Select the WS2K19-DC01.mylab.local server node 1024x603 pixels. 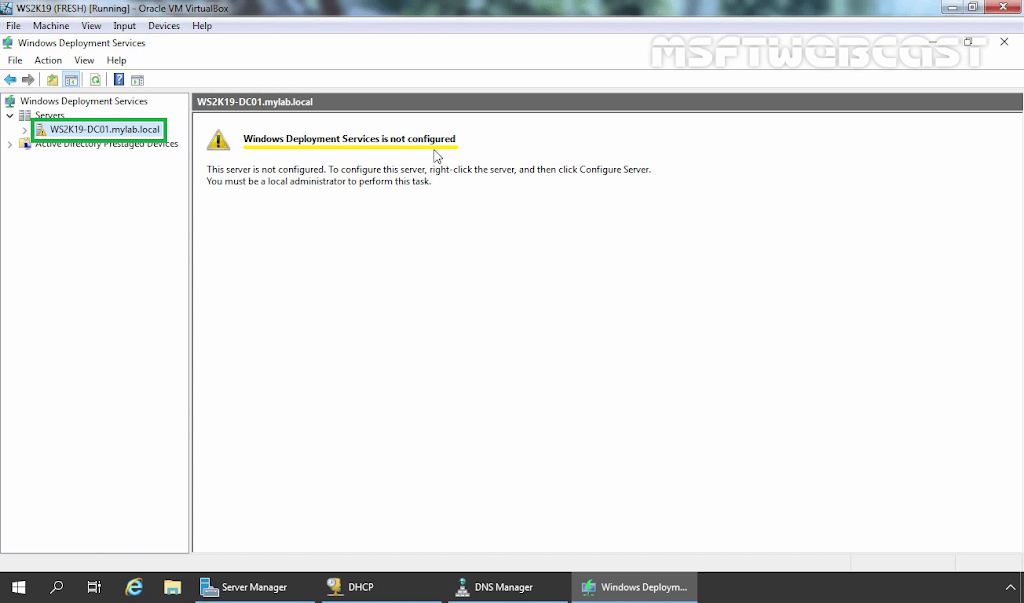click(x=104, y=129)
